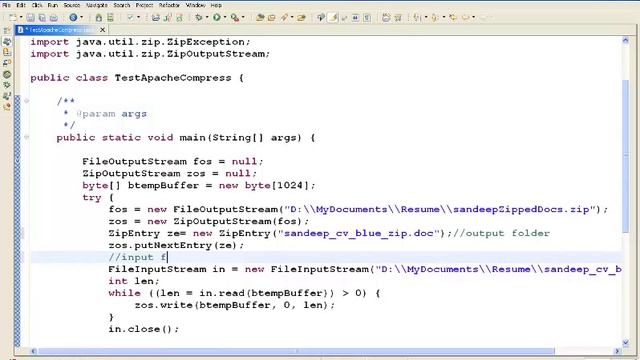The height and width of the screenshot is (360, 640).
Task: Click the line 'zos.putNextEntry(ze);'
Action: point(176,245)
